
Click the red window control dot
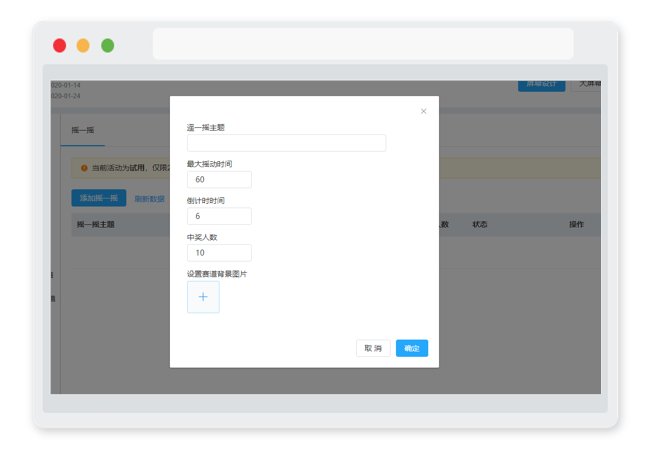pos(59,46)
